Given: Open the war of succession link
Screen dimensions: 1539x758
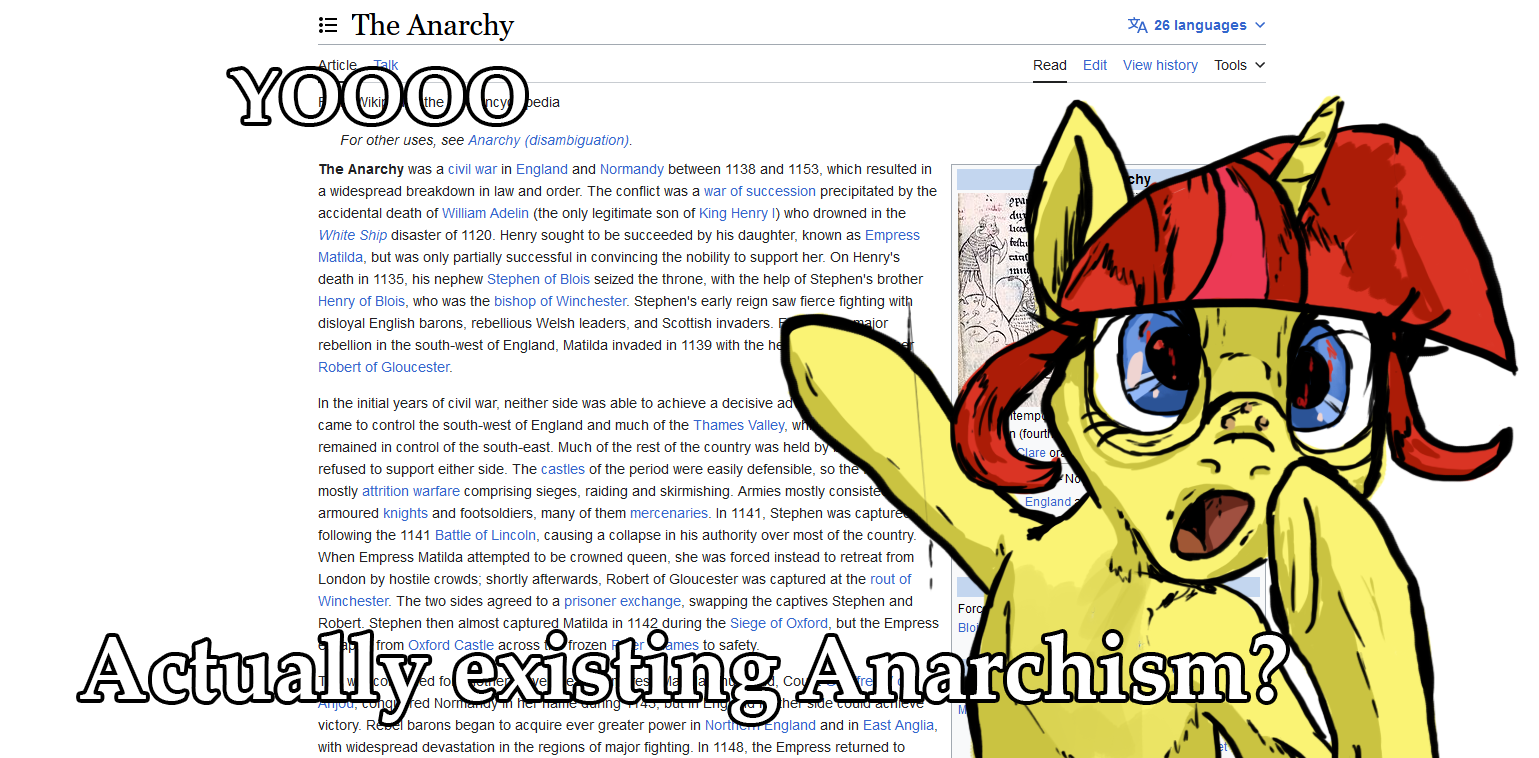Looking at the screenshot, I should tap(760, 191).
